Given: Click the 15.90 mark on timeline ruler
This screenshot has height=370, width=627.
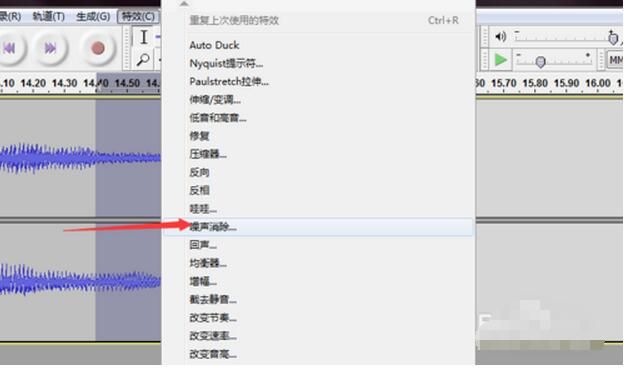Looking at the screenshot, I should pyautogui.click(x=566, y=83).
